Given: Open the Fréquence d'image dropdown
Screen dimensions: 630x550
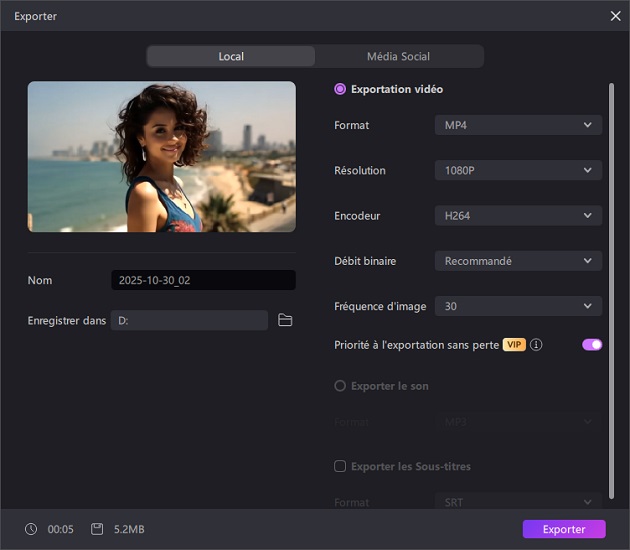Looking at the screenshot, I should 518,306.
